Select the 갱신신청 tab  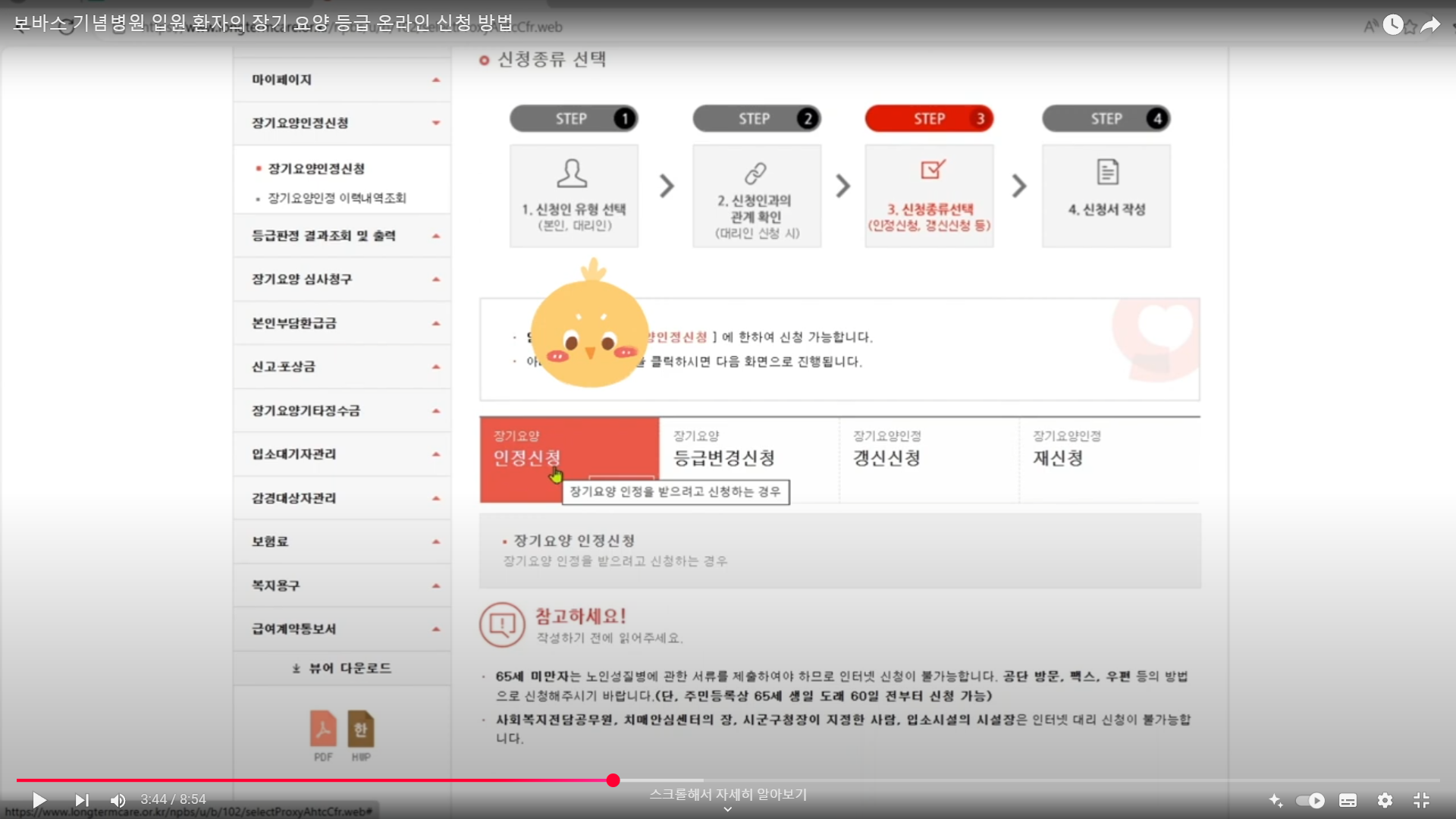click(928, 458)
